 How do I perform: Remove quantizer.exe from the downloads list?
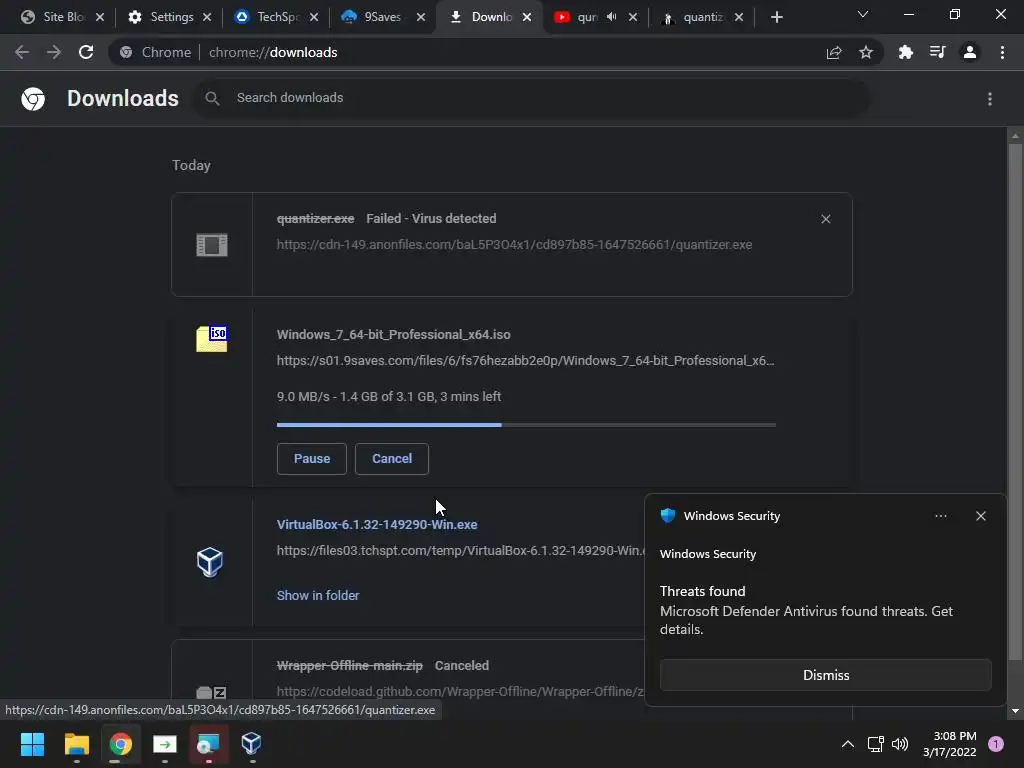[x=826, y=219]
